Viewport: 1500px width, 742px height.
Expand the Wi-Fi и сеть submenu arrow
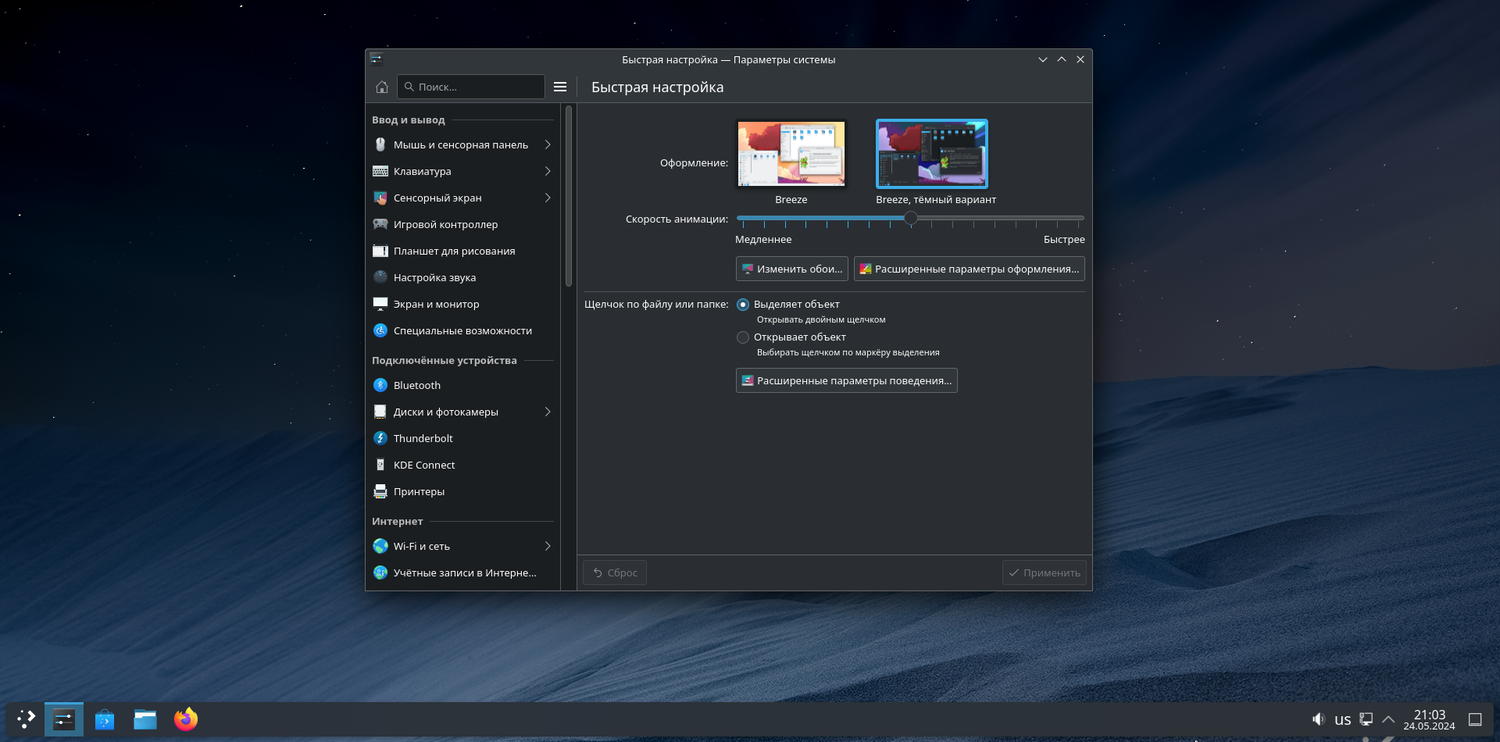(548, 546)
